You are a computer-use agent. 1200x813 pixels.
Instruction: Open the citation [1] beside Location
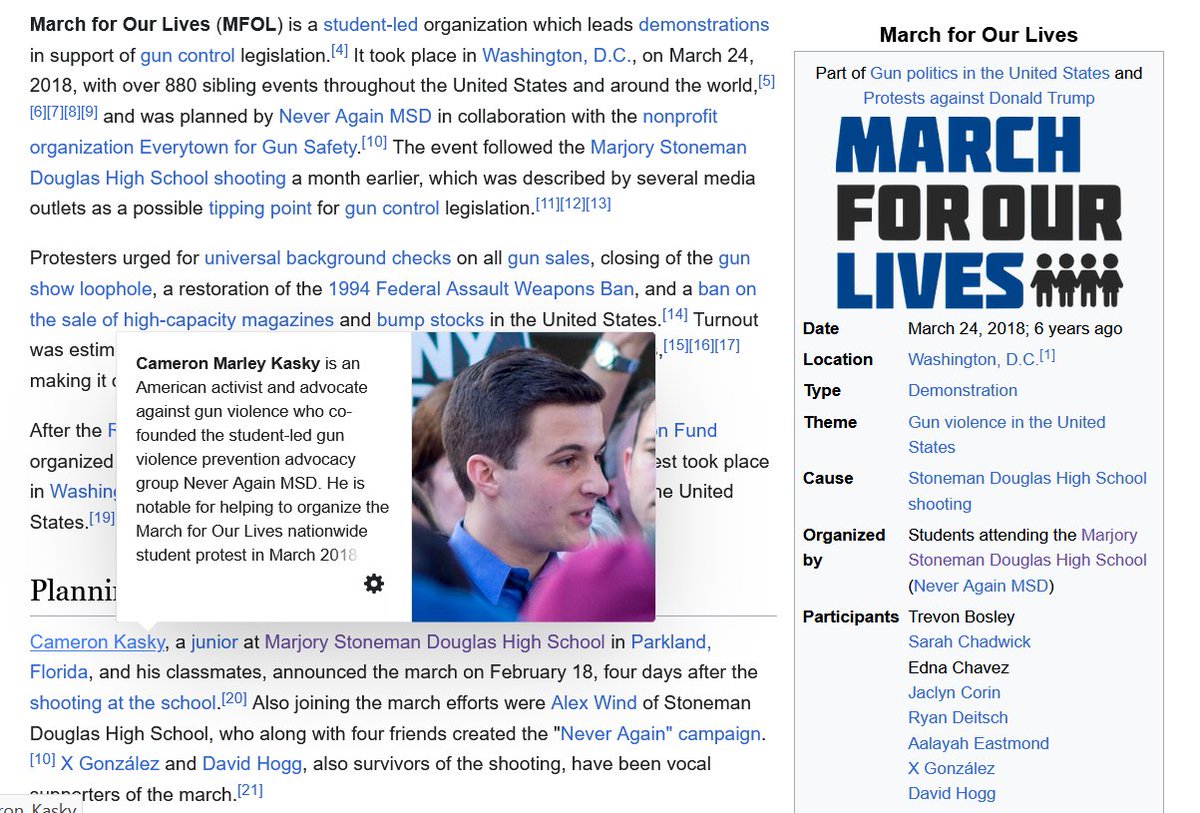pos(1047,355)
